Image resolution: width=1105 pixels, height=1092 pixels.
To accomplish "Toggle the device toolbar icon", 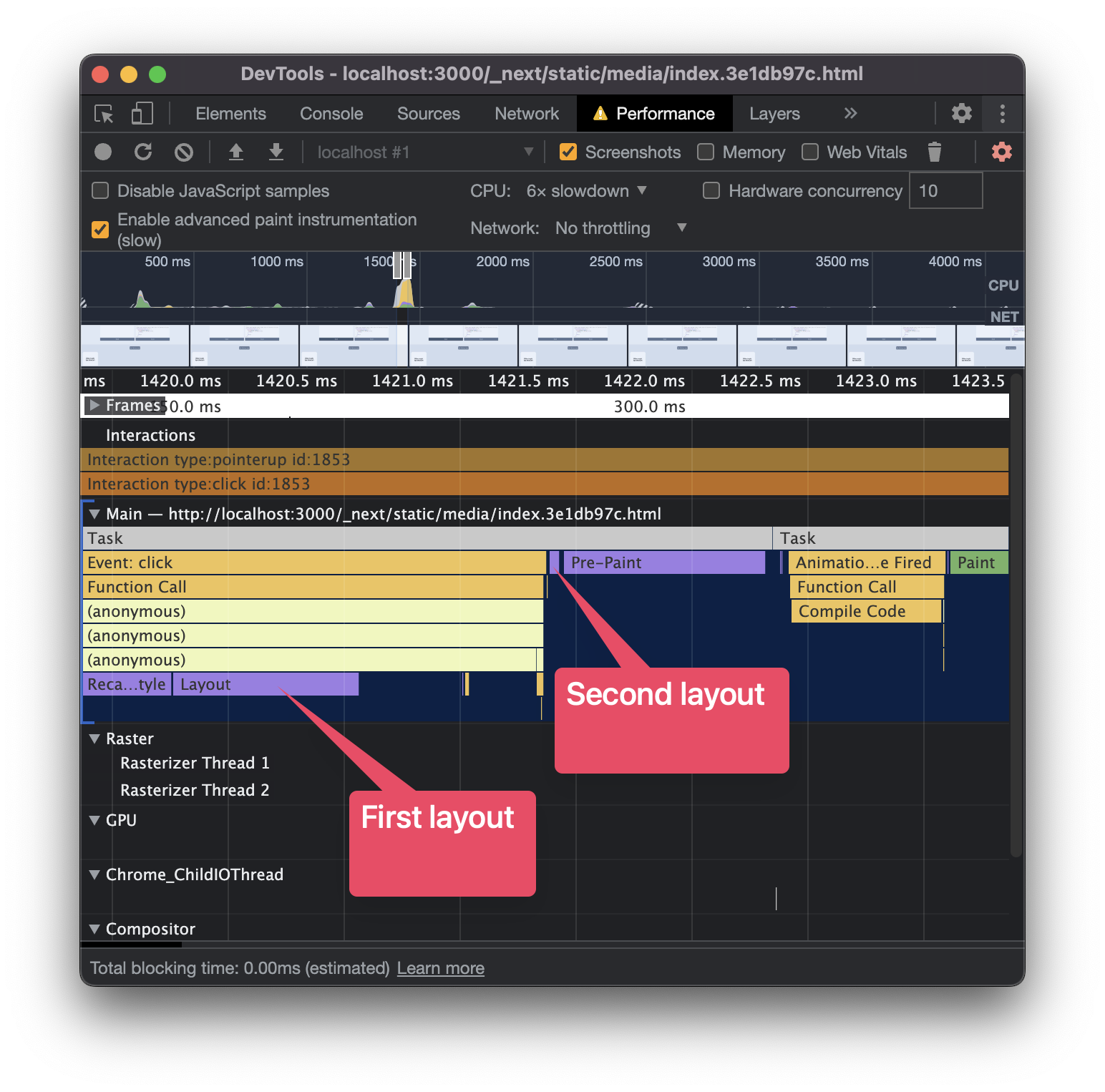I will pyautogui.click(x=142, y=114).
